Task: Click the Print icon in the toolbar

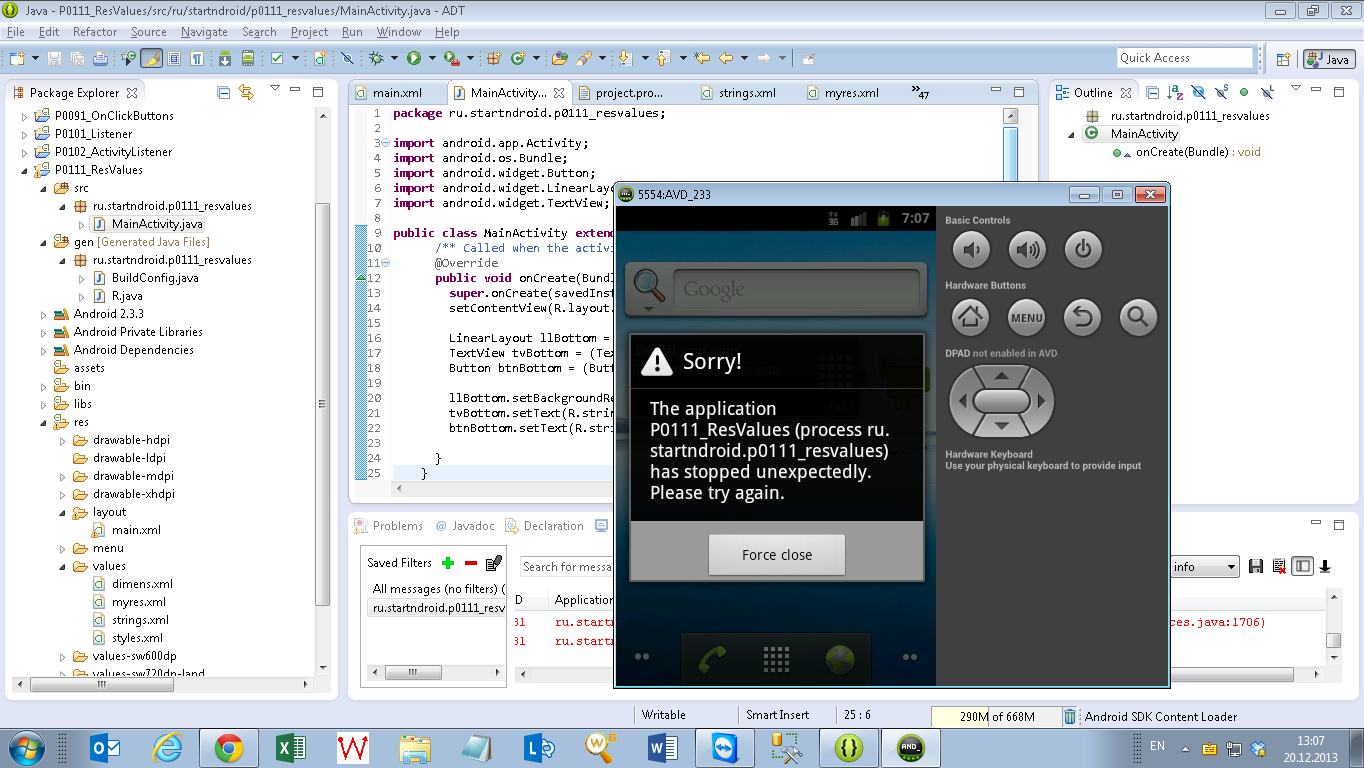Action: coord(100,58)
